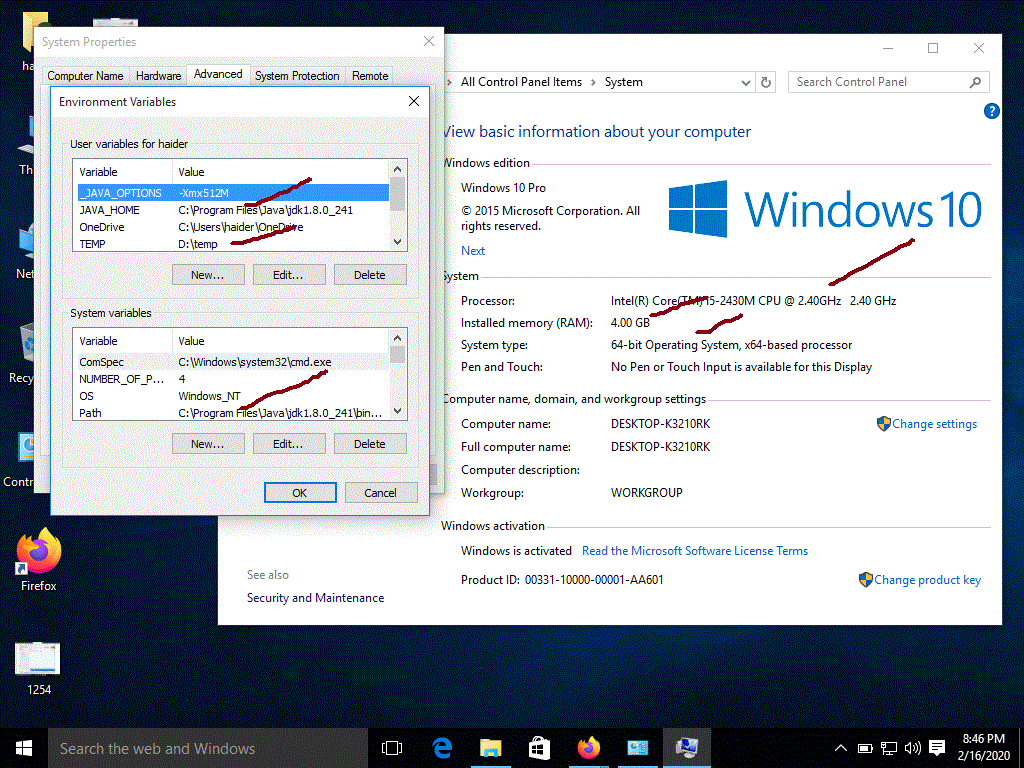Screen dimensions: 1024x768
Task: Check the battery status tray icon
Action: click(865, 748)
